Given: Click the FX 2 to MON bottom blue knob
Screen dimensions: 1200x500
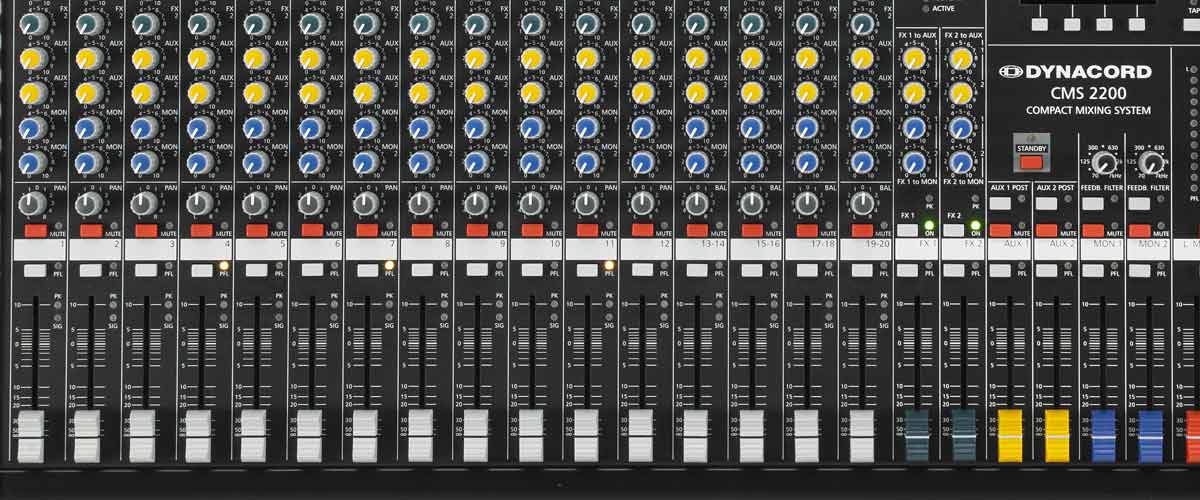Looking at the screenshot, I should click(961, 162).
